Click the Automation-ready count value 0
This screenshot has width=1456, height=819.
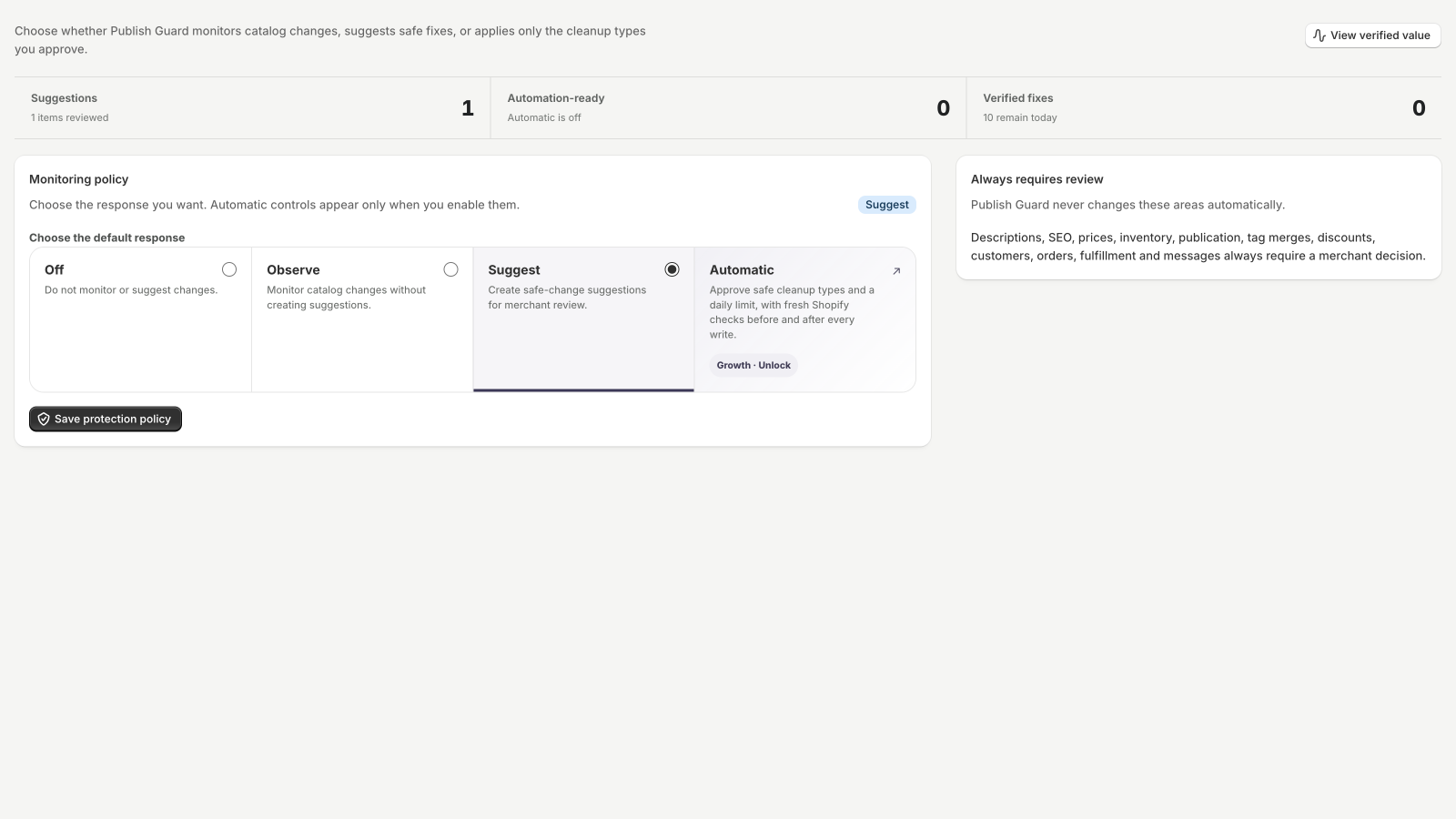coord(944,108)
